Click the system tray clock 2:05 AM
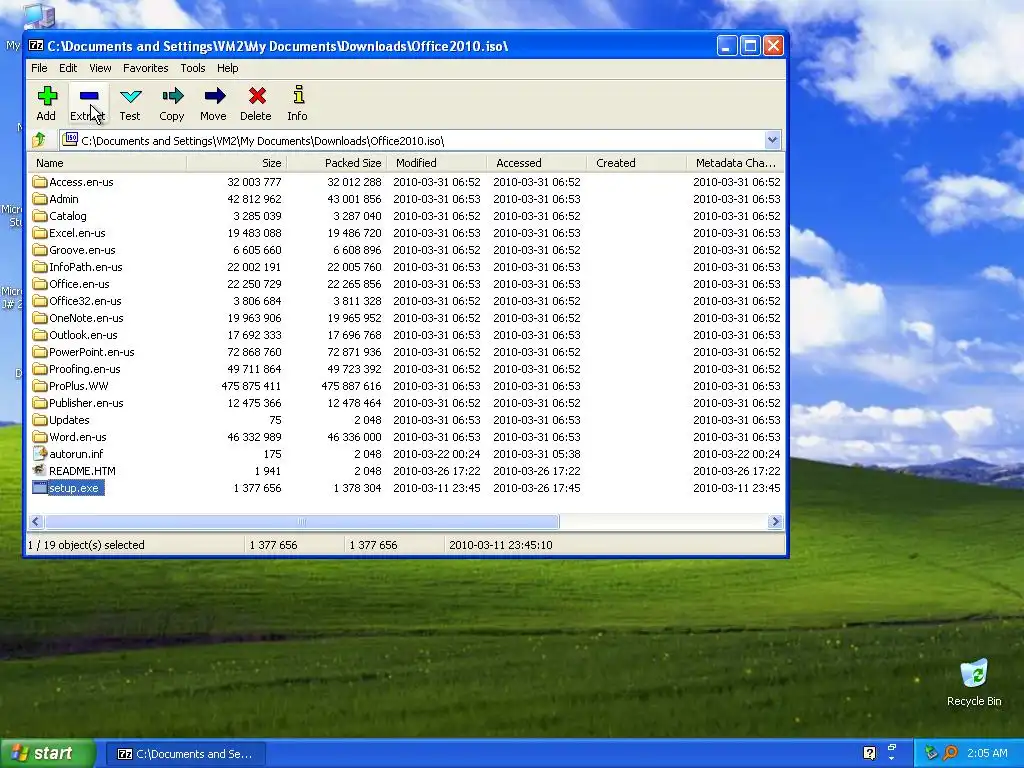The image size is (1024, 768). [x=987, y=753]
